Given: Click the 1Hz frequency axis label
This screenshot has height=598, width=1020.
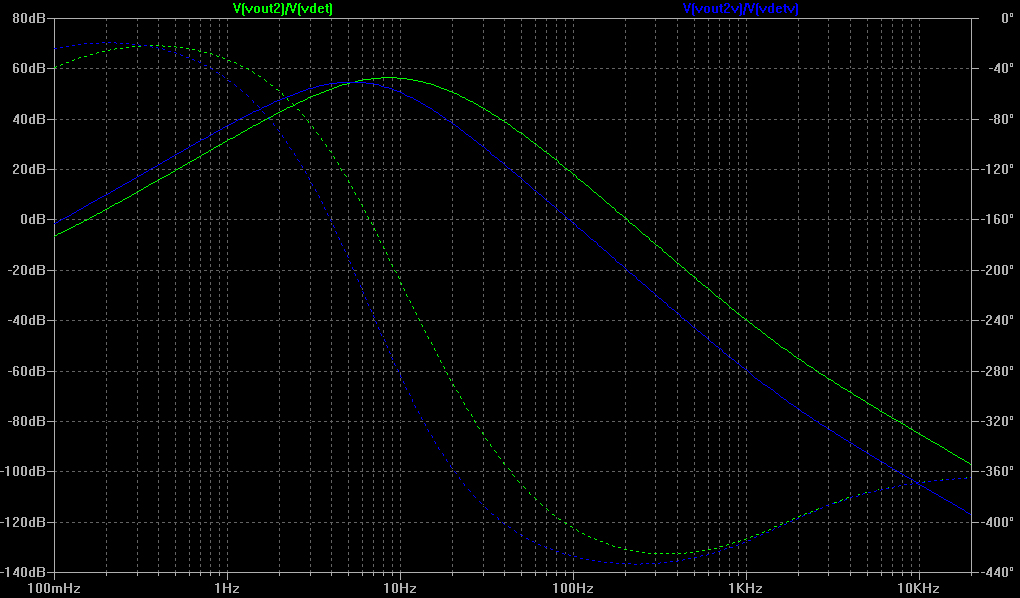Looking at the screenshot, I should (226, 586).
